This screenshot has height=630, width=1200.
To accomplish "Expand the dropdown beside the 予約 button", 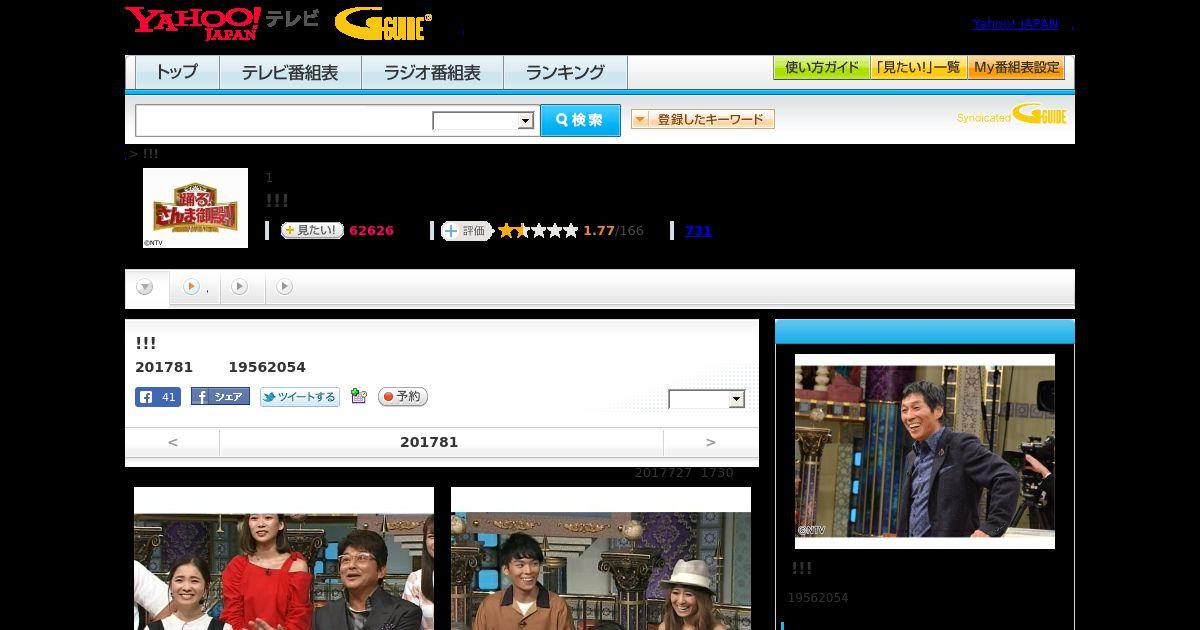I will [x=707, y=399].
